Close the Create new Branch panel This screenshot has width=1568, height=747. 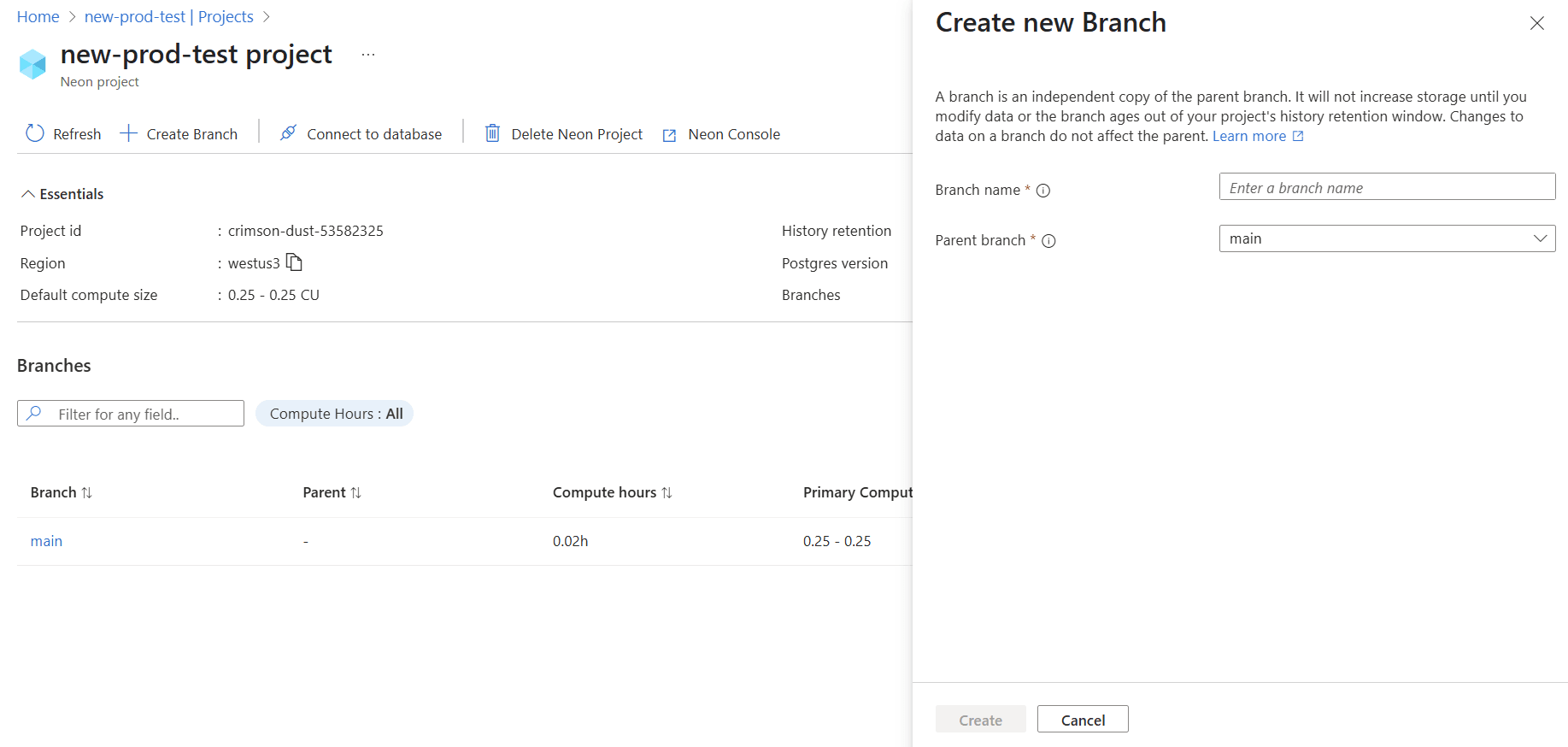(1536, 23)
